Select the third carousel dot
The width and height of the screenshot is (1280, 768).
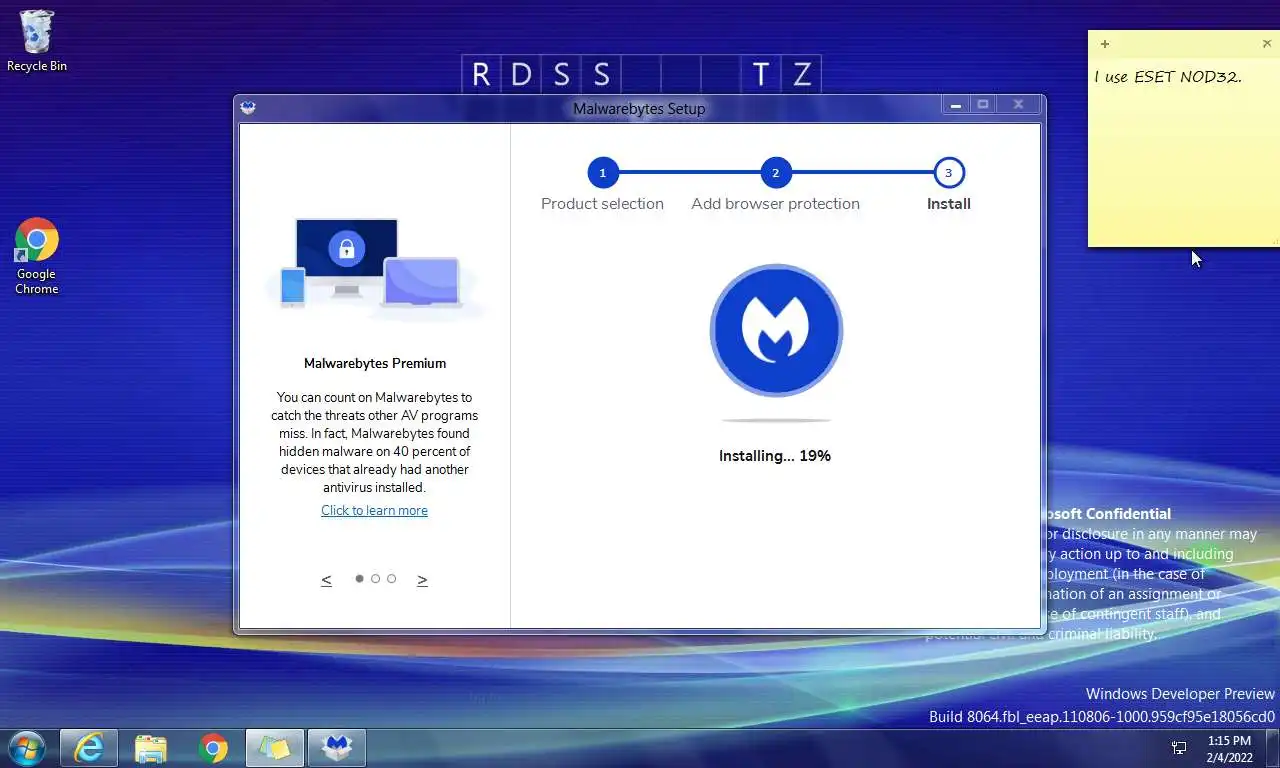click(x=391, y=578)
